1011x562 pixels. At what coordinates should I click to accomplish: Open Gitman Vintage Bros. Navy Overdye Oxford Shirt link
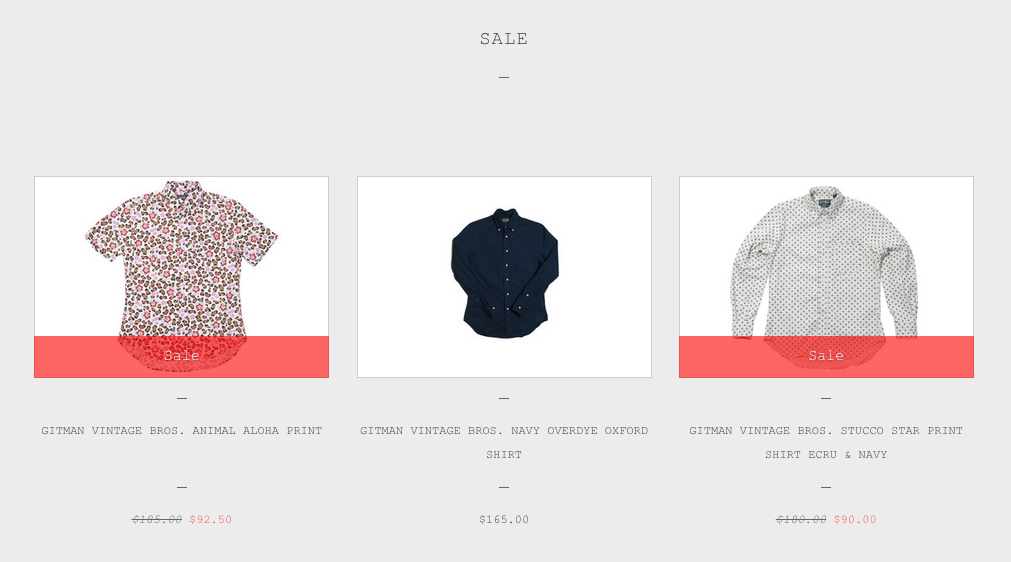point(504,442)
